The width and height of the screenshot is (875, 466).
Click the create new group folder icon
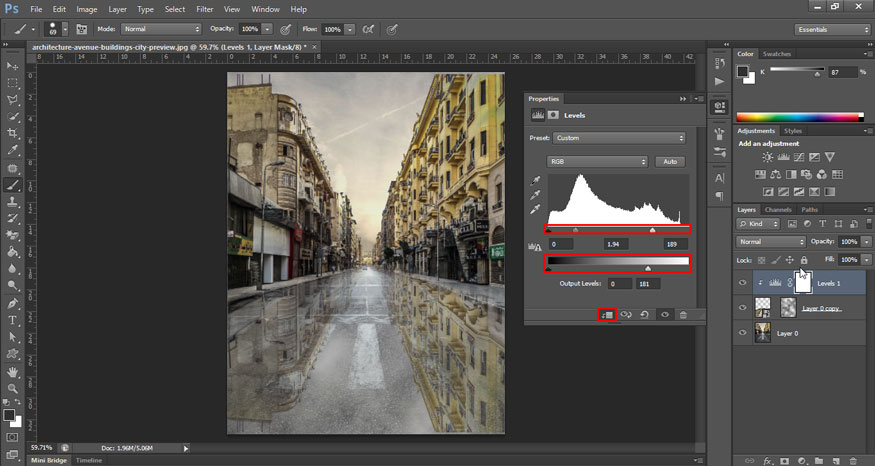click(x=819, y=461)
